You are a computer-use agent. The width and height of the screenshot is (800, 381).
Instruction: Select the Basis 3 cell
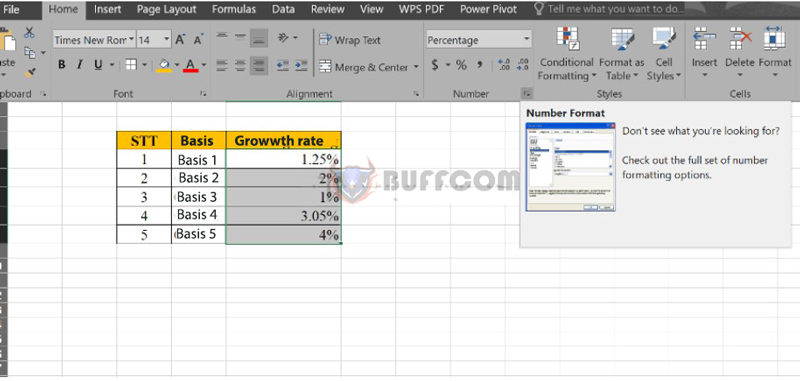[198, 196]
